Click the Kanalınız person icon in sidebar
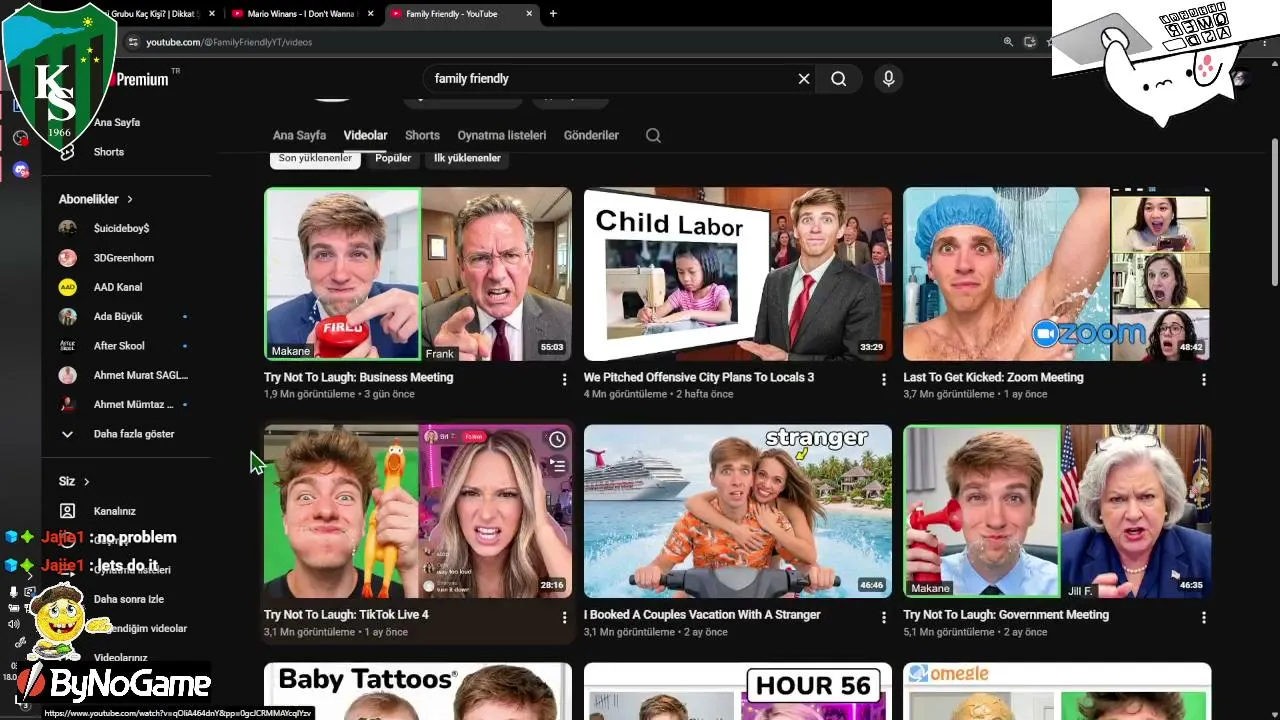This screenshot has height=720, width=1280. (67, 511)
